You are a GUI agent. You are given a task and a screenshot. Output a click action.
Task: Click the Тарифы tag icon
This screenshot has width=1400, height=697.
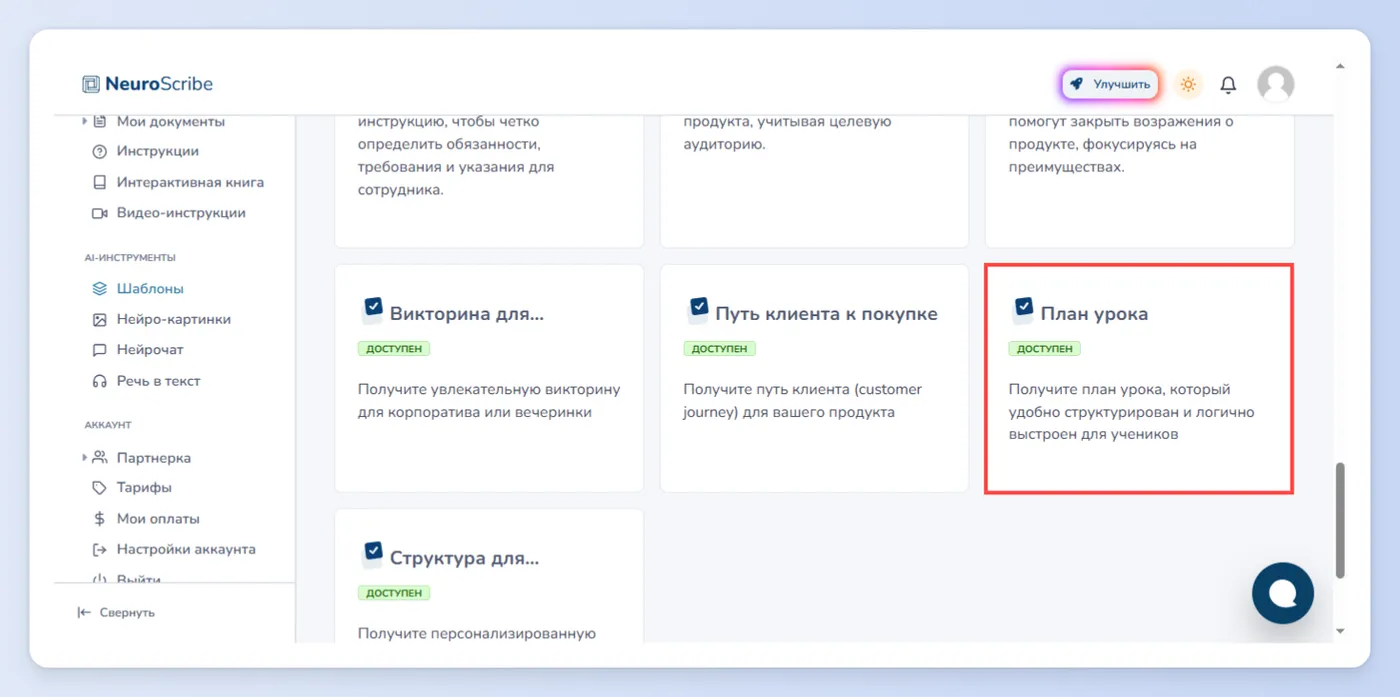[99, 488]
